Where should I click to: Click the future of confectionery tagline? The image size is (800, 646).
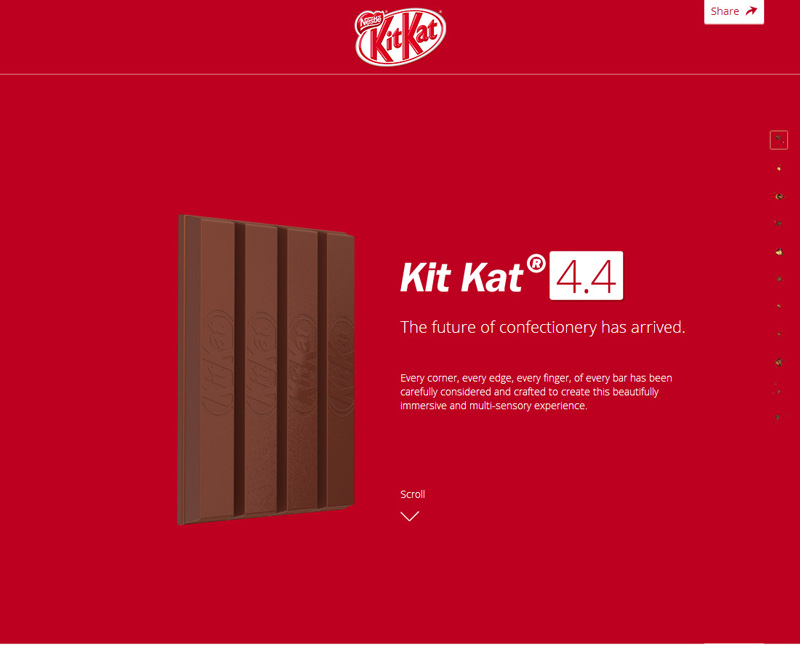[542, 327]
